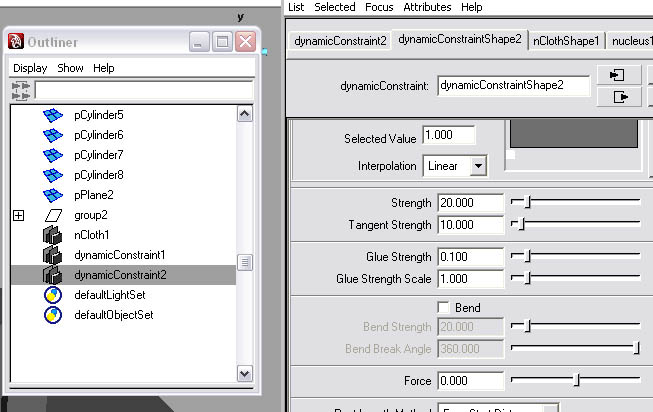Image resolution: width=653 pixels, height=412 pixels.
Task: Select pCylinder6 in the Outliner
Action: coord(99,135)
